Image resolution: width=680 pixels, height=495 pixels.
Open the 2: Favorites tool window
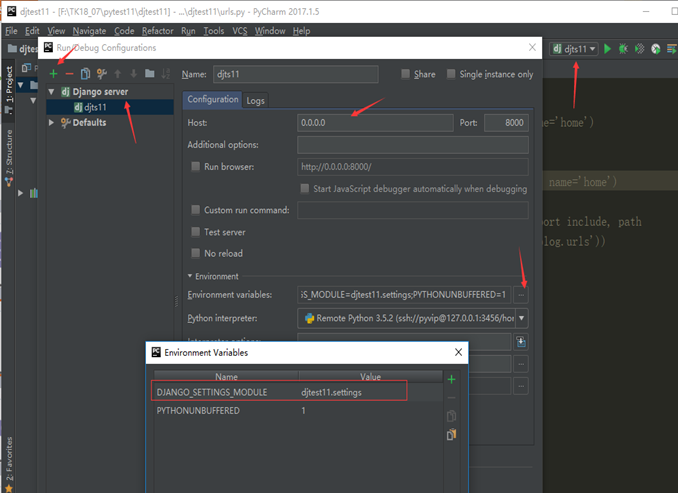[x=9, y=463]
